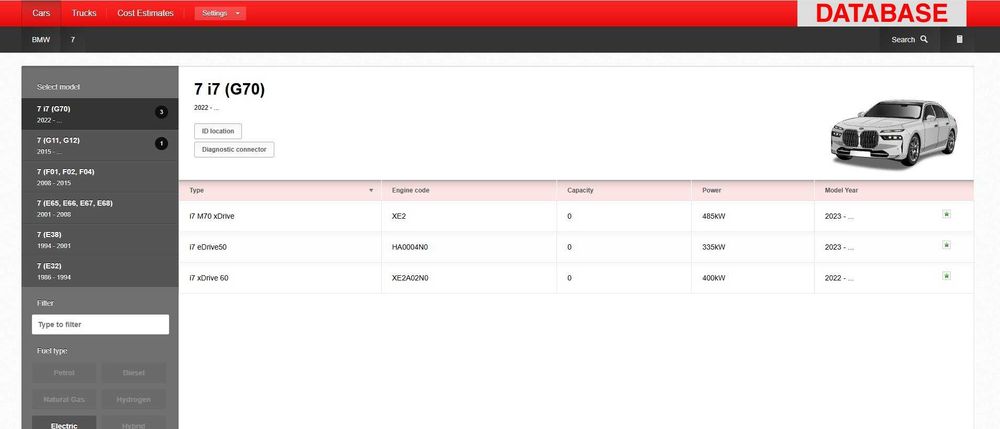Click the favorite star icon for i7 M70 xDrive
1000x429 pixels.
coord(946,214)
